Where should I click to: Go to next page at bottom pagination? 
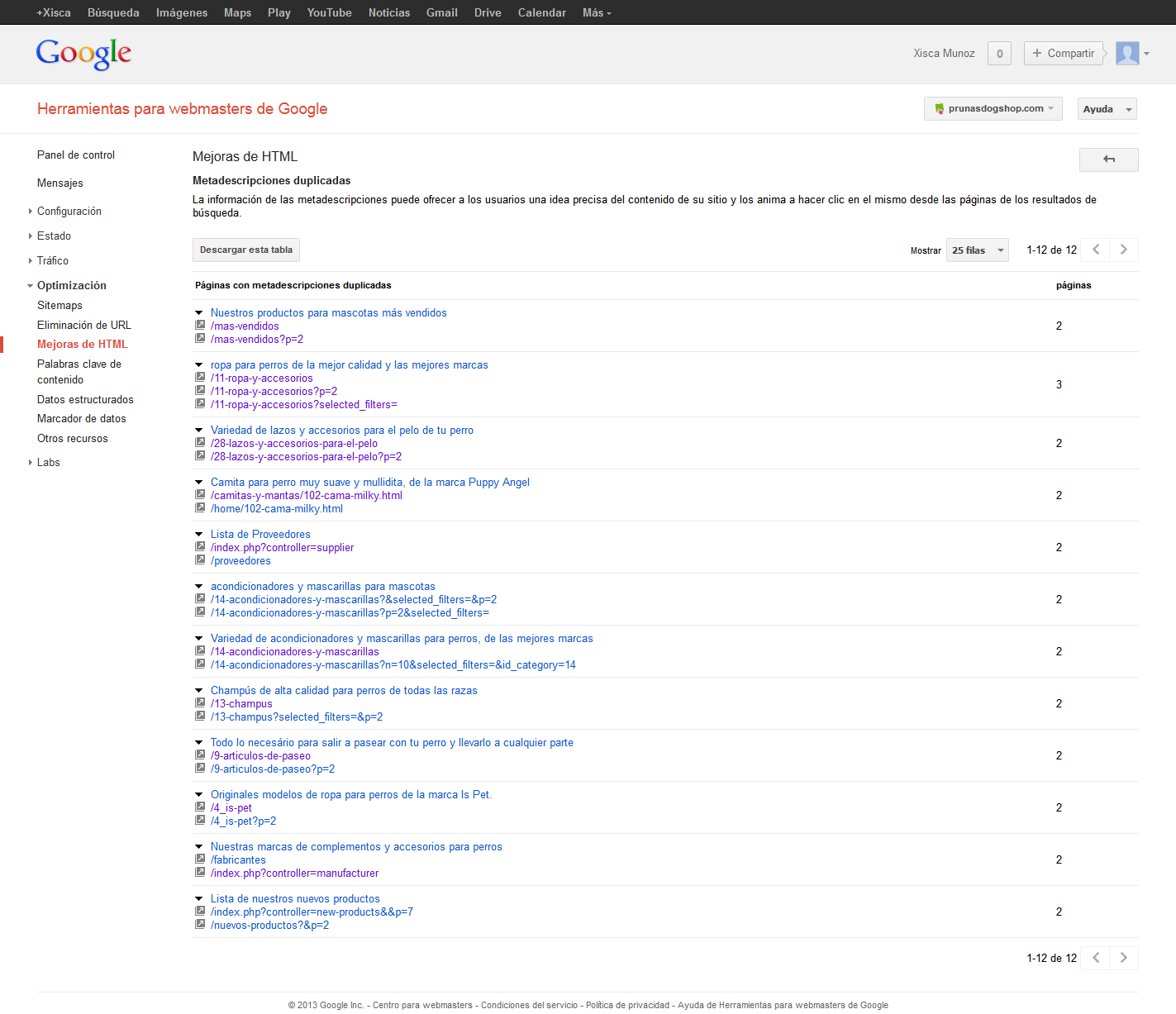(x=1124, y=958)
